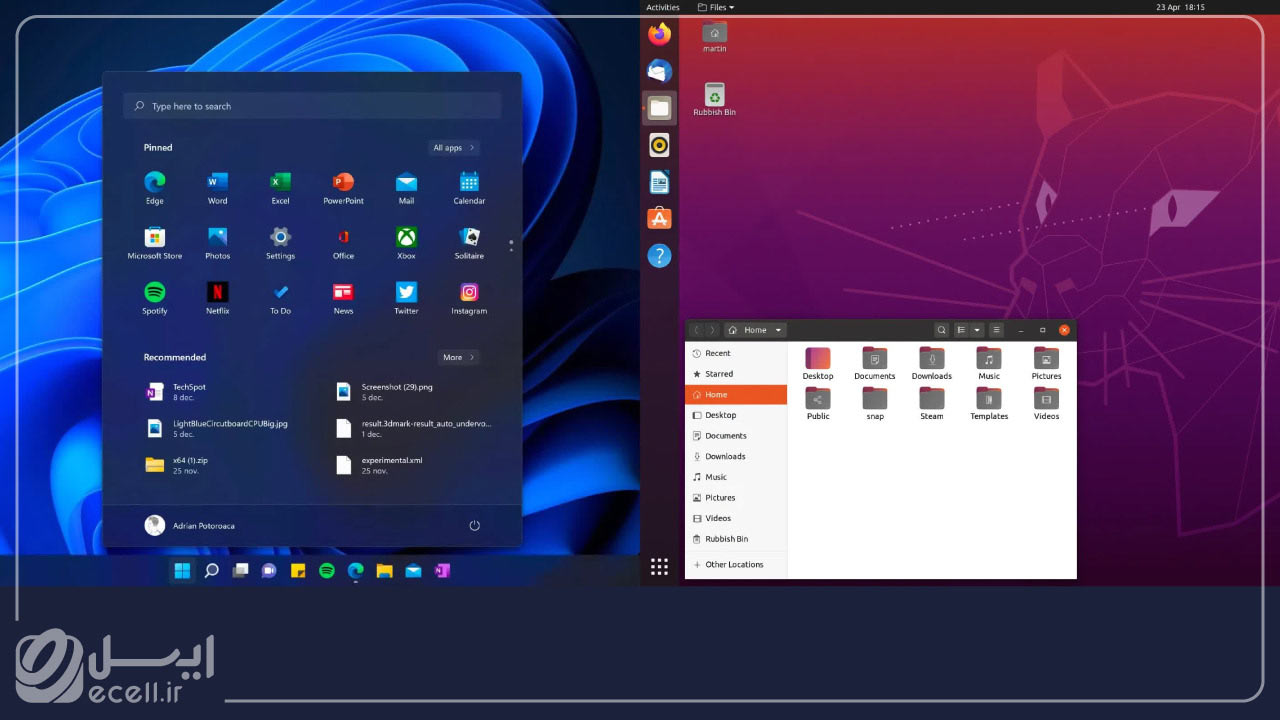
Task: Open Microsoft Store
Action: pos(154,242)
